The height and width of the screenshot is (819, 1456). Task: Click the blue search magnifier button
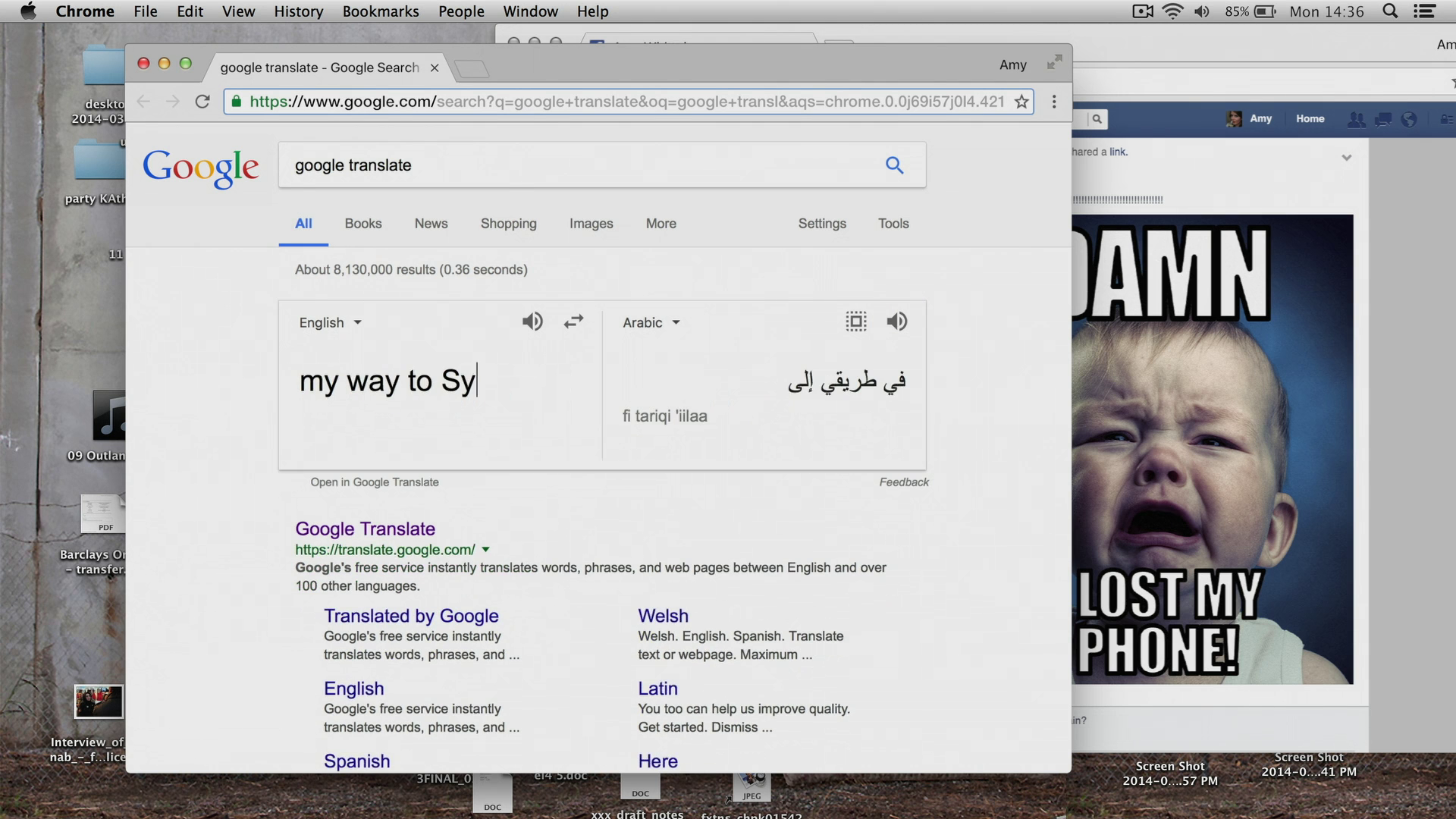(895, 165)
